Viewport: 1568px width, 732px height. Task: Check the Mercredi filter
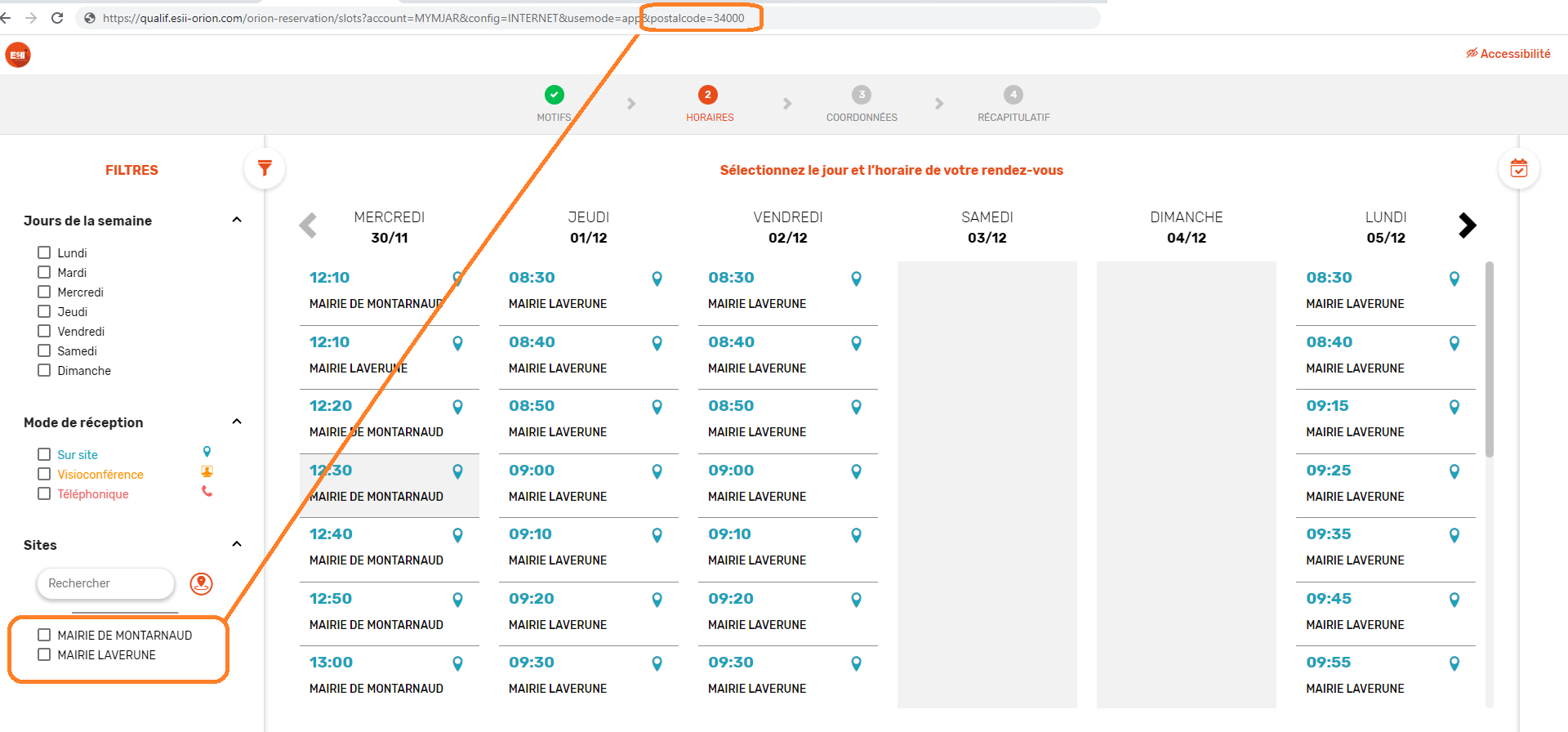pos(44,292)
